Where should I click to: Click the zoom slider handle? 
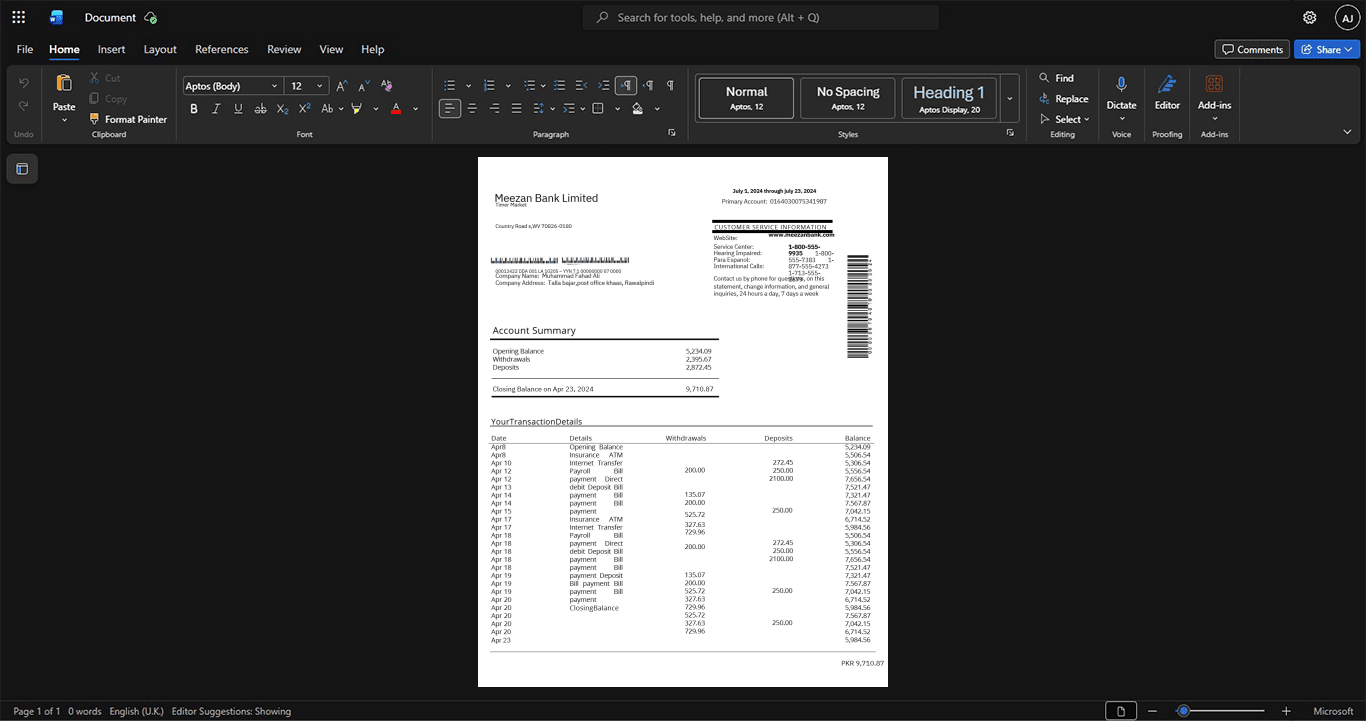pyautogui.click(x=1183, y=711)
